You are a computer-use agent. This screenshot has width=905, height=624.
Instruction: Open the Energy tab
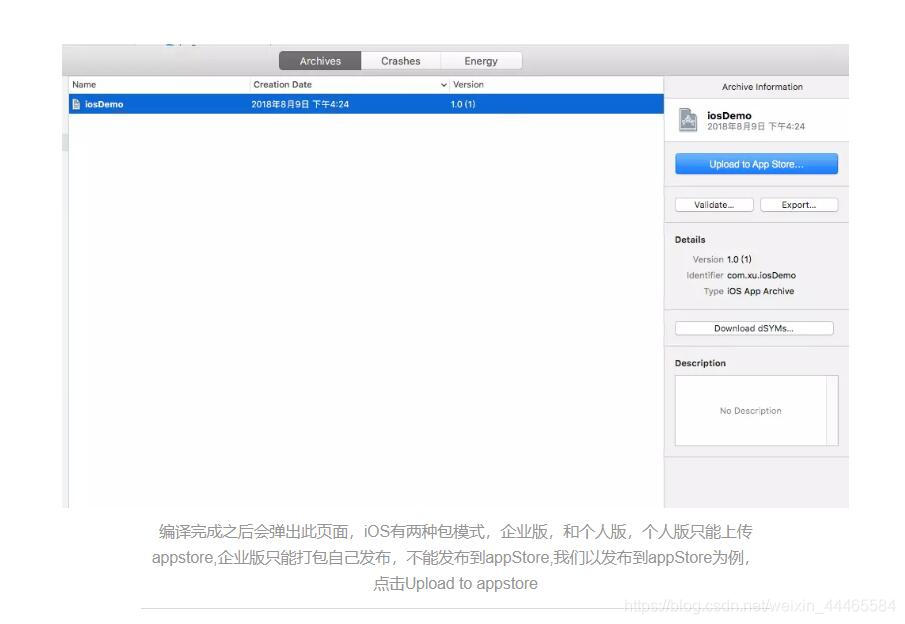pos(481,61)
